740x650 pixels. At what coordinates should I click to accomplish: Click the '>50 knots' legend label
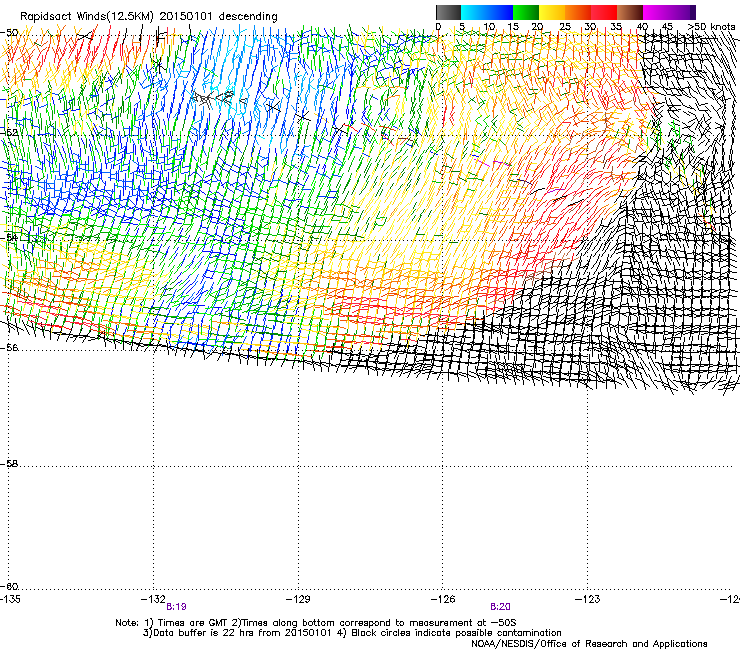[x=711, y=26]
